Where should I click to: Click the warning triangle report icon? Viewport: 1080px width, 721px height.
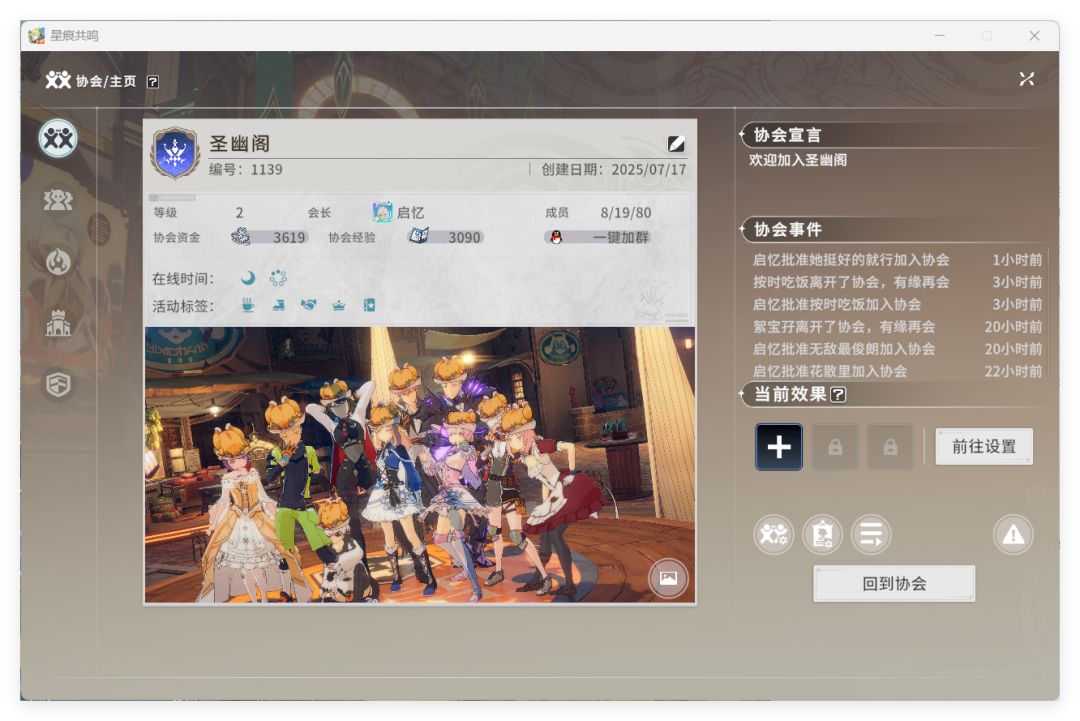[x=1013, y=534]
